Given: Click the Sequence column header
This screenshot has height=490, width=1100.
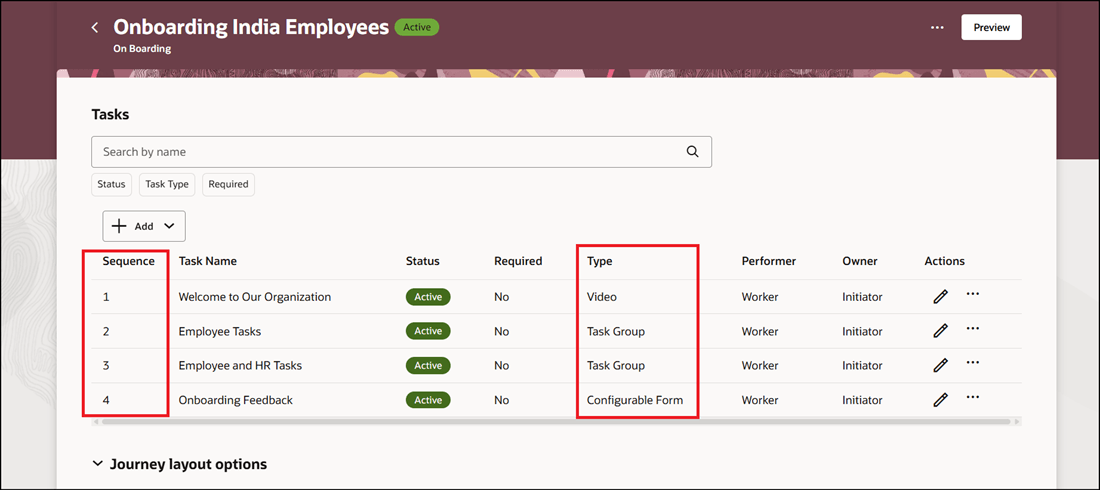Looking at the screenshot, I should (x=128, y=261).
